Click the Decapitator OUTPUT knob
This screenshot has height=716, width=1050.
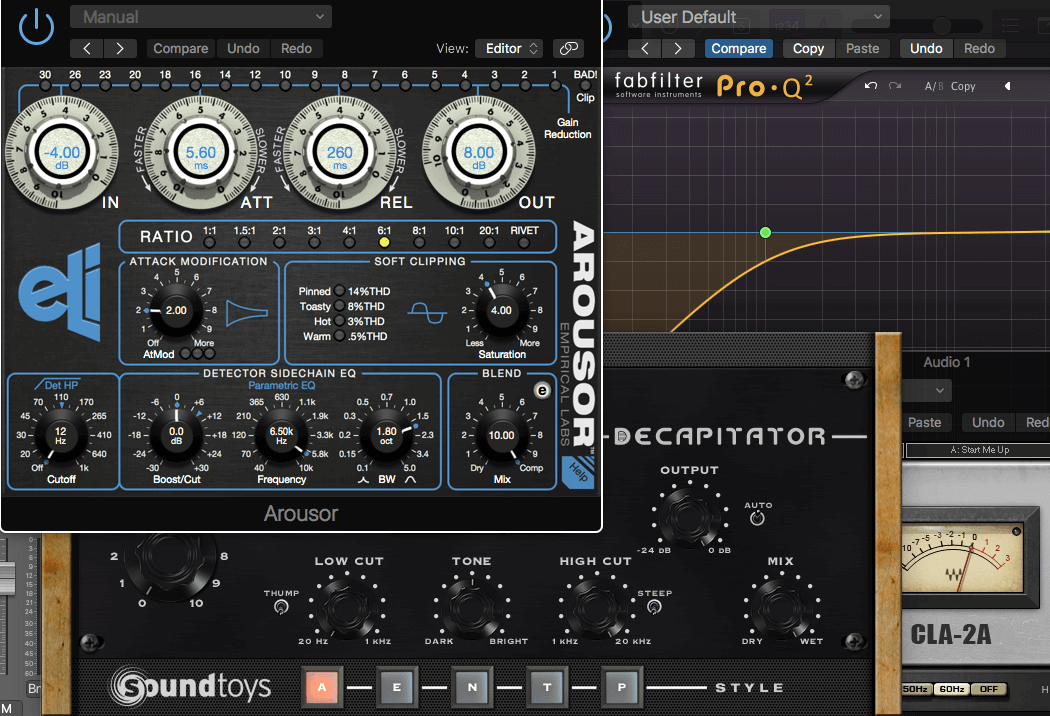(x=690, y=517)
